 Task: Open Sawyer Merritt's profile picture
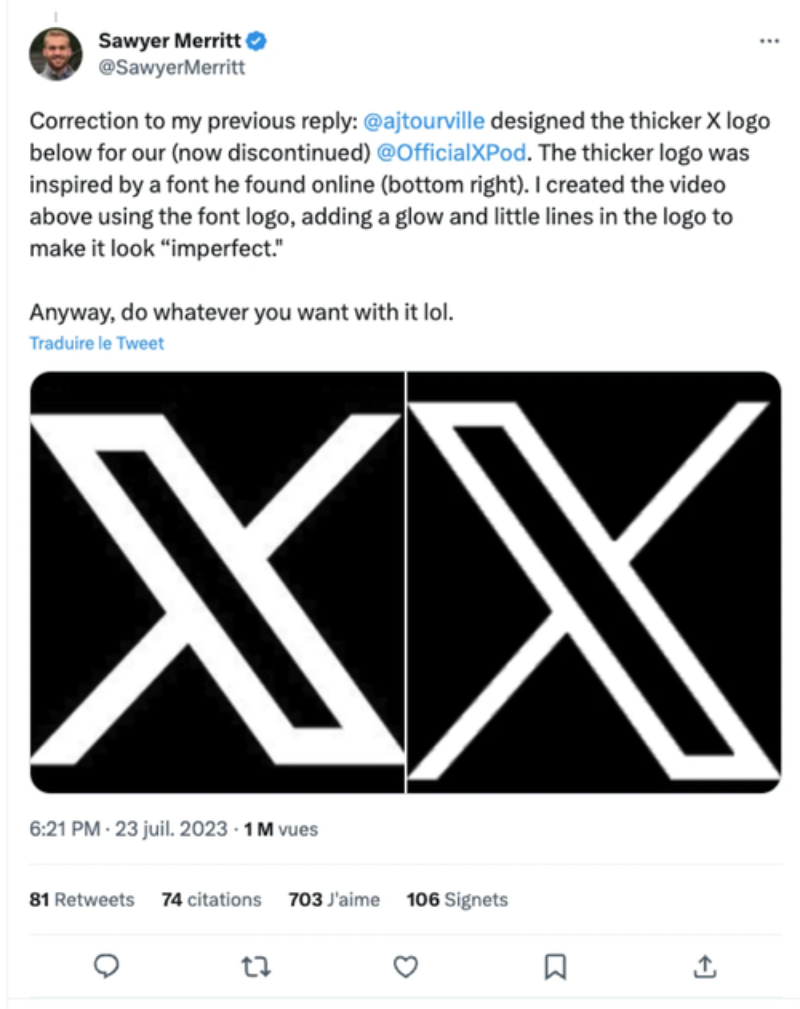(55, 54)
